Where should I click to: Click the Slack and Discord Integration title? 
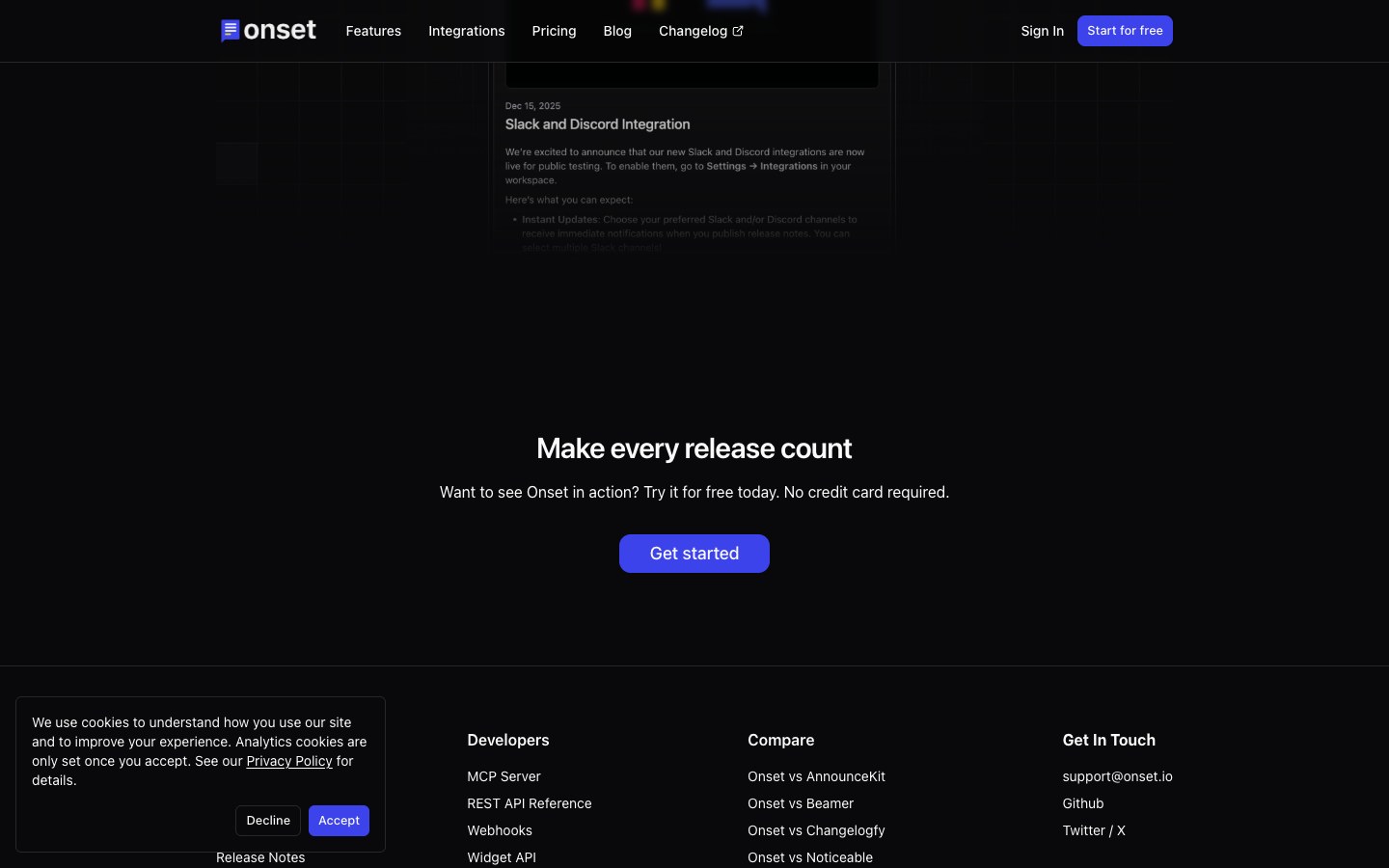tap(597, 124)
